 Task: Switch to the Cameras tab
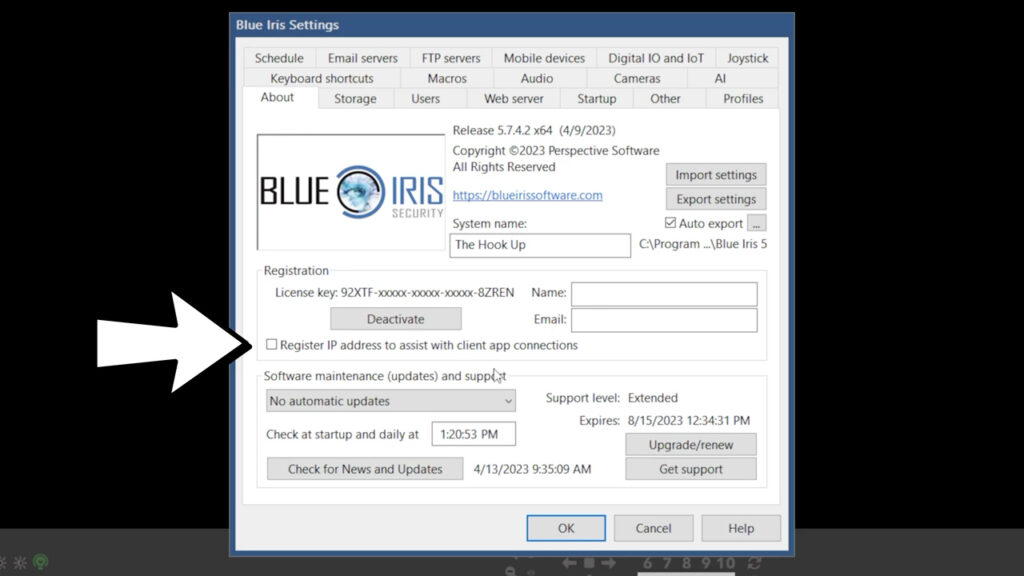(636, 78)
